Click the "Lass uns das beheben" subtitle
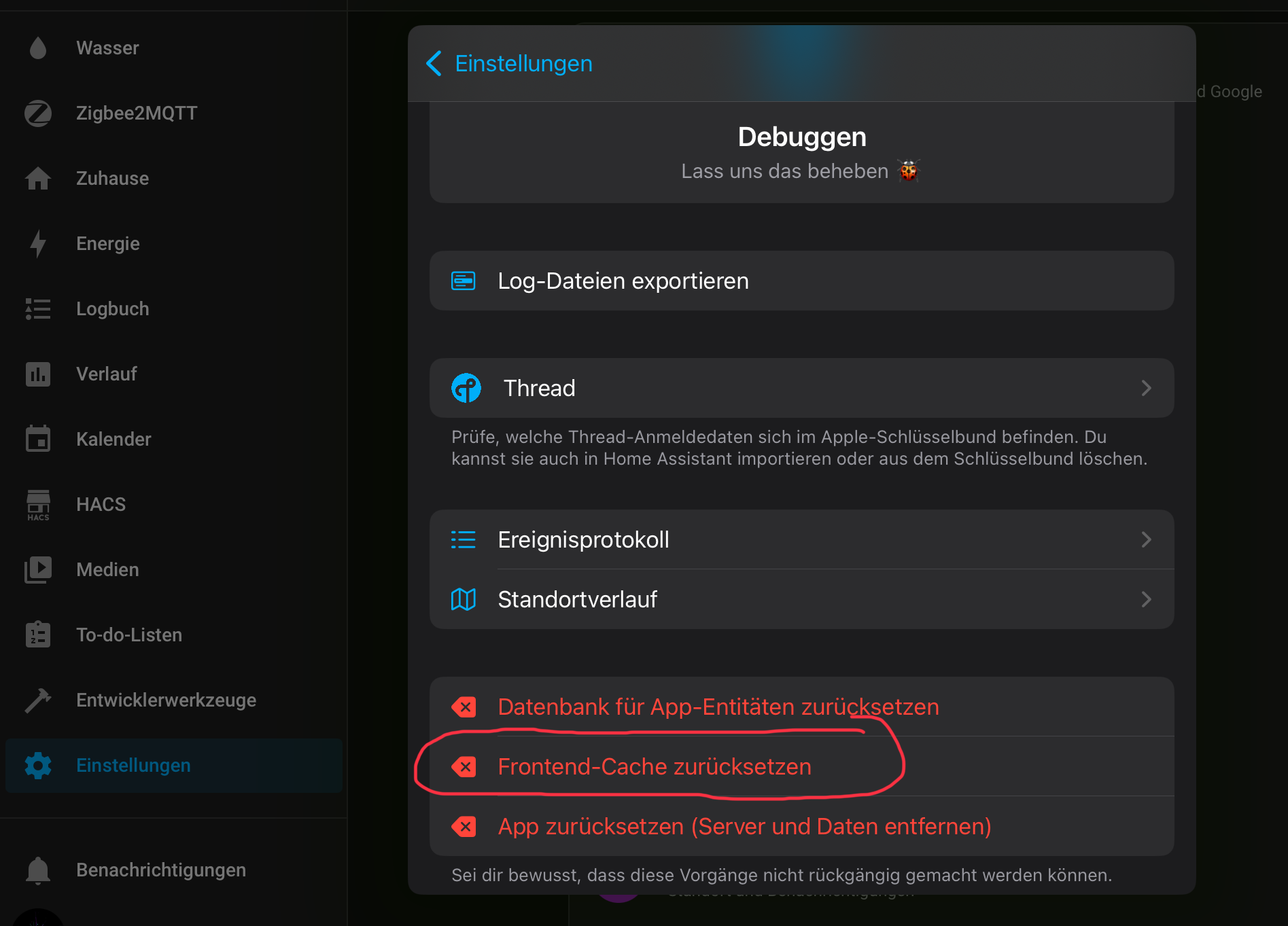The image size is (1288, 926). [x=784, y=171]
